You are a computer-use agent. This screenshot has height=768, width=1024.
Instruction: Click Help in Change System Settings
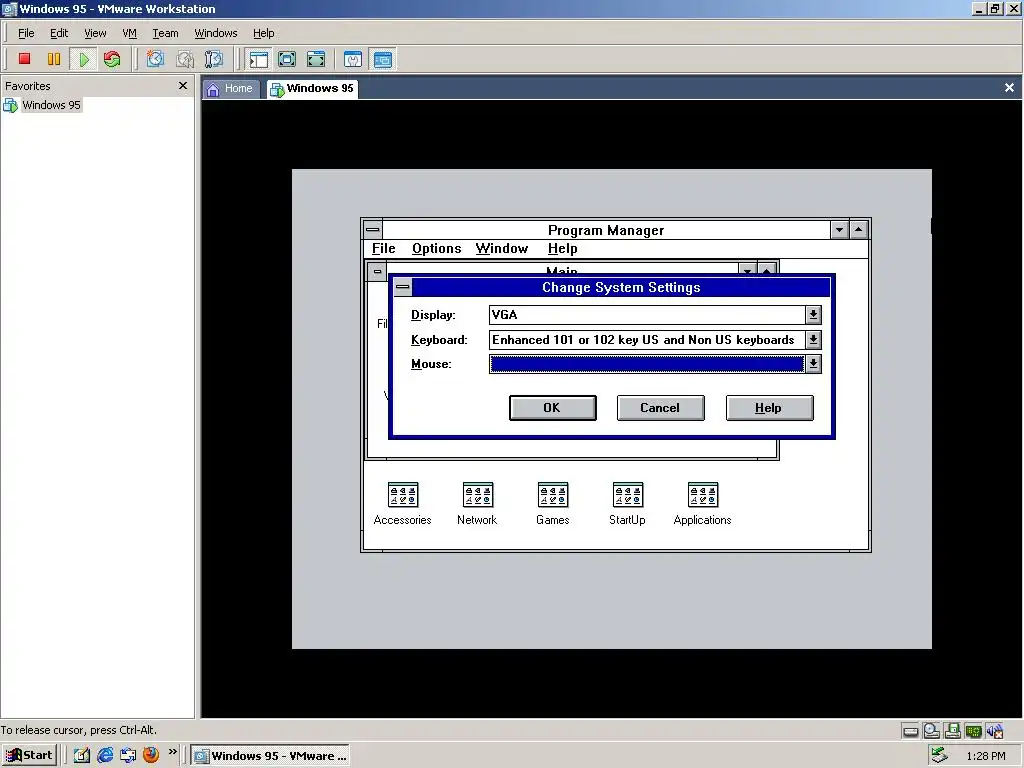tap(769, 408)
